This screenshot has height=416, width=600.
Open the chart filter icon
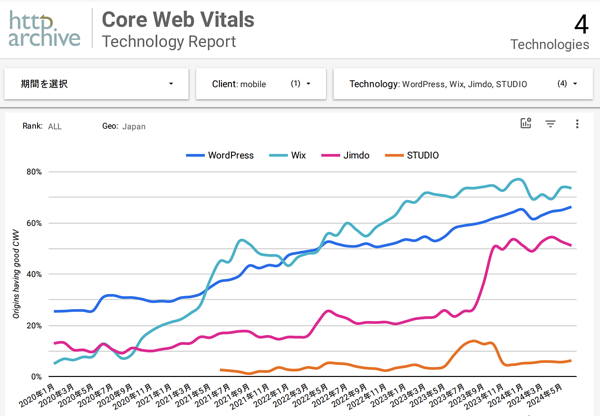coord(550,124)
